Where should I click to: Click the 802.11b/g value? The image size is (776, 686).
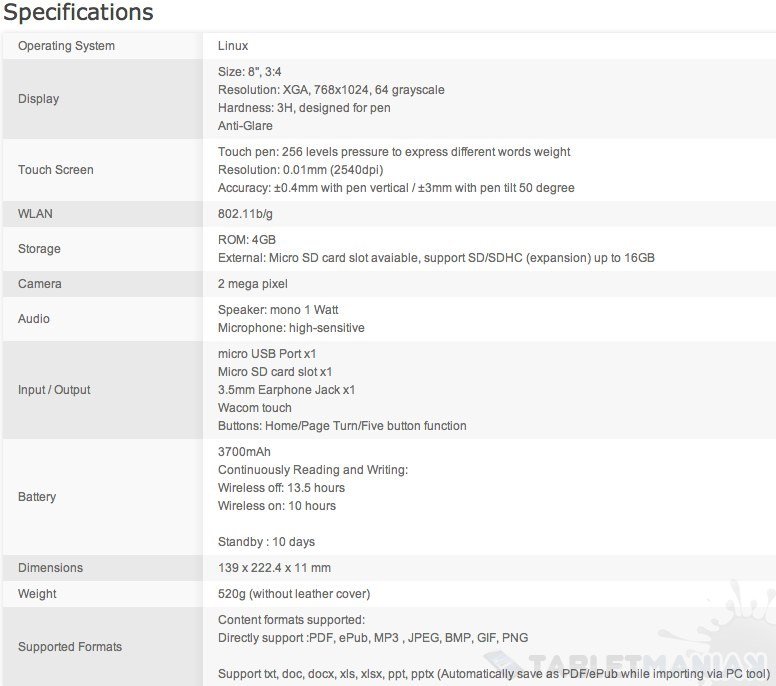[243, 214]
